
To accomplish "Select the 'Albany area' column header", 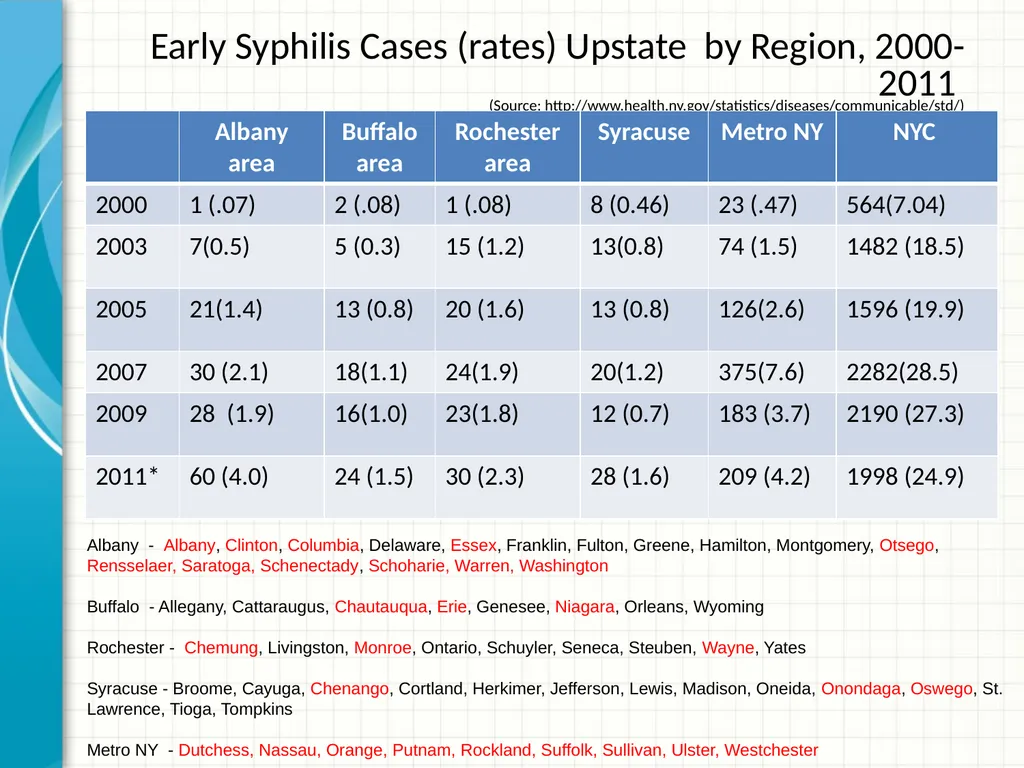I will coord(251,147).
